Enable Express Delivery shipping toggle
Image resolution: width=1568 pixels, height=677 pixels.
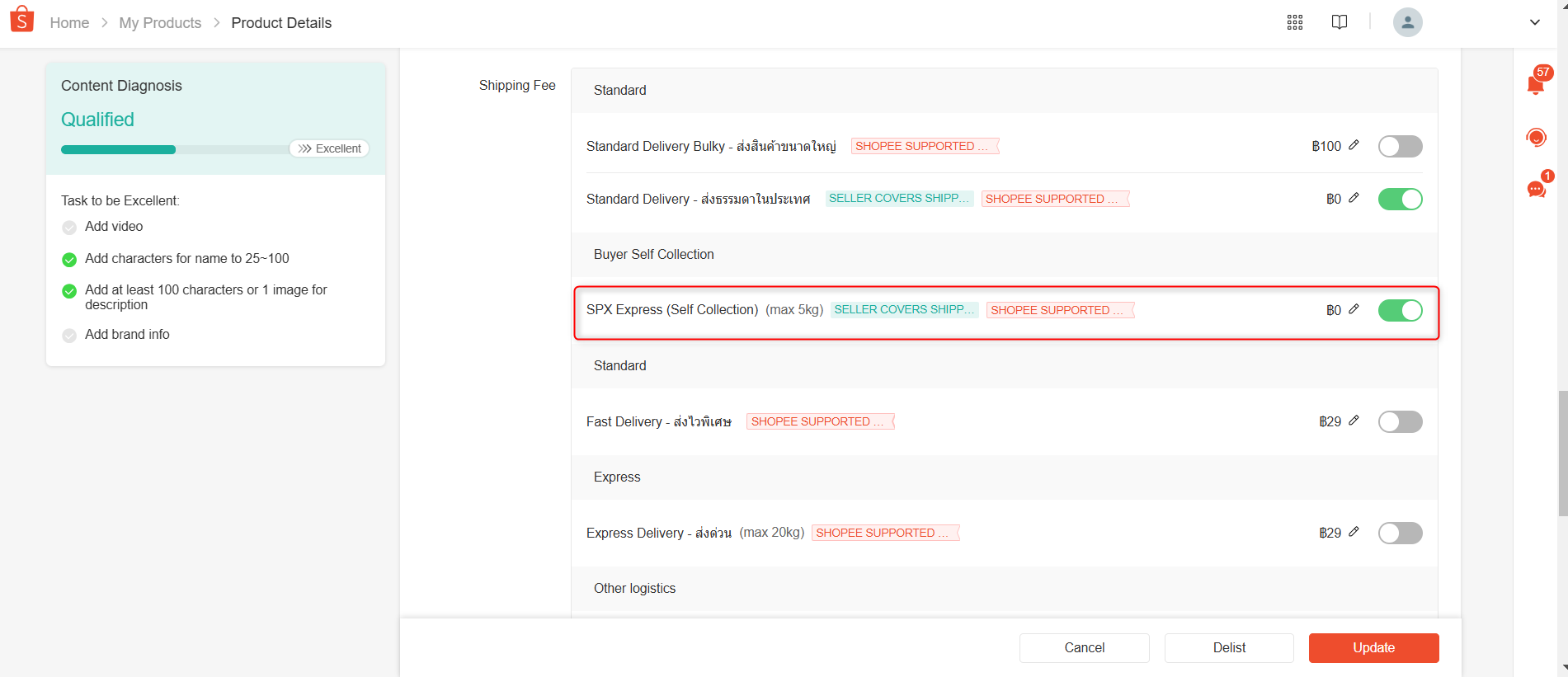1400,533
